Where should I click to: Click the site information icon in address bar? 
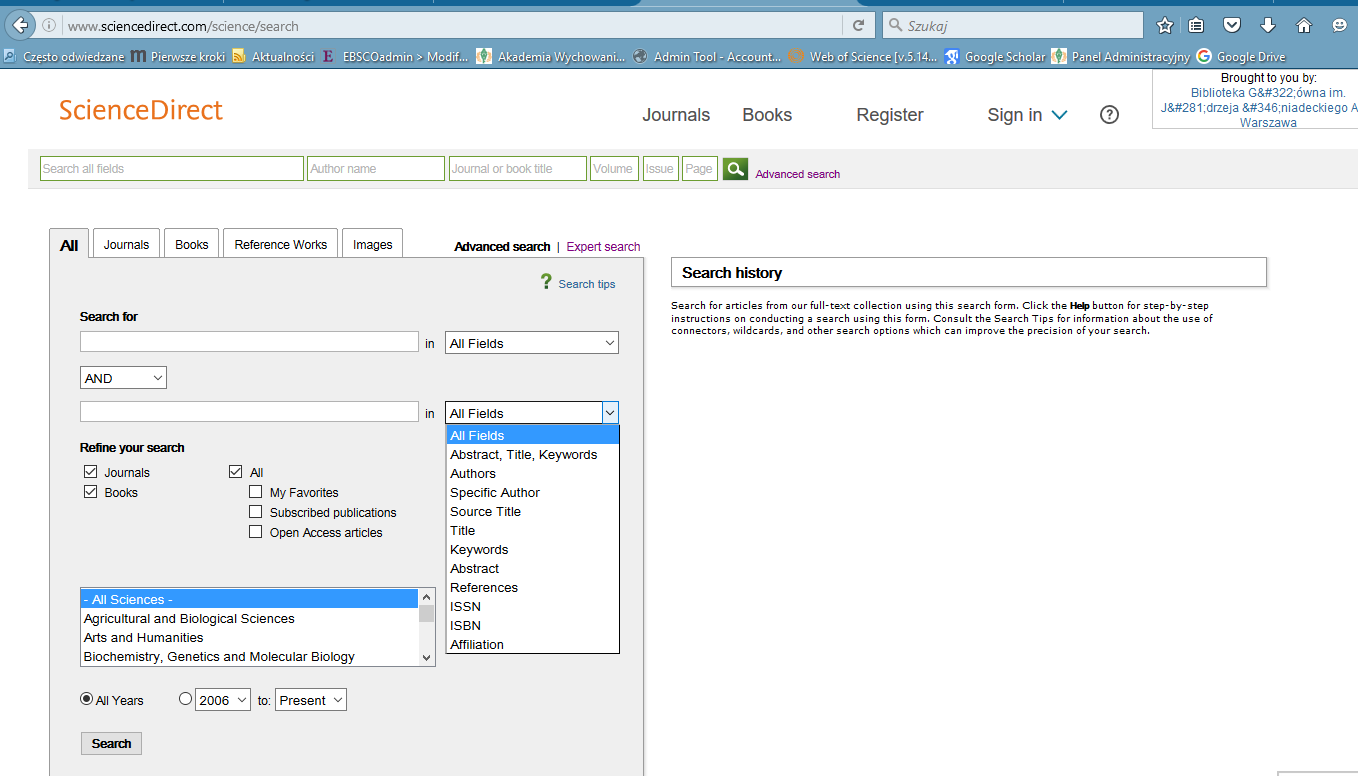49,25
